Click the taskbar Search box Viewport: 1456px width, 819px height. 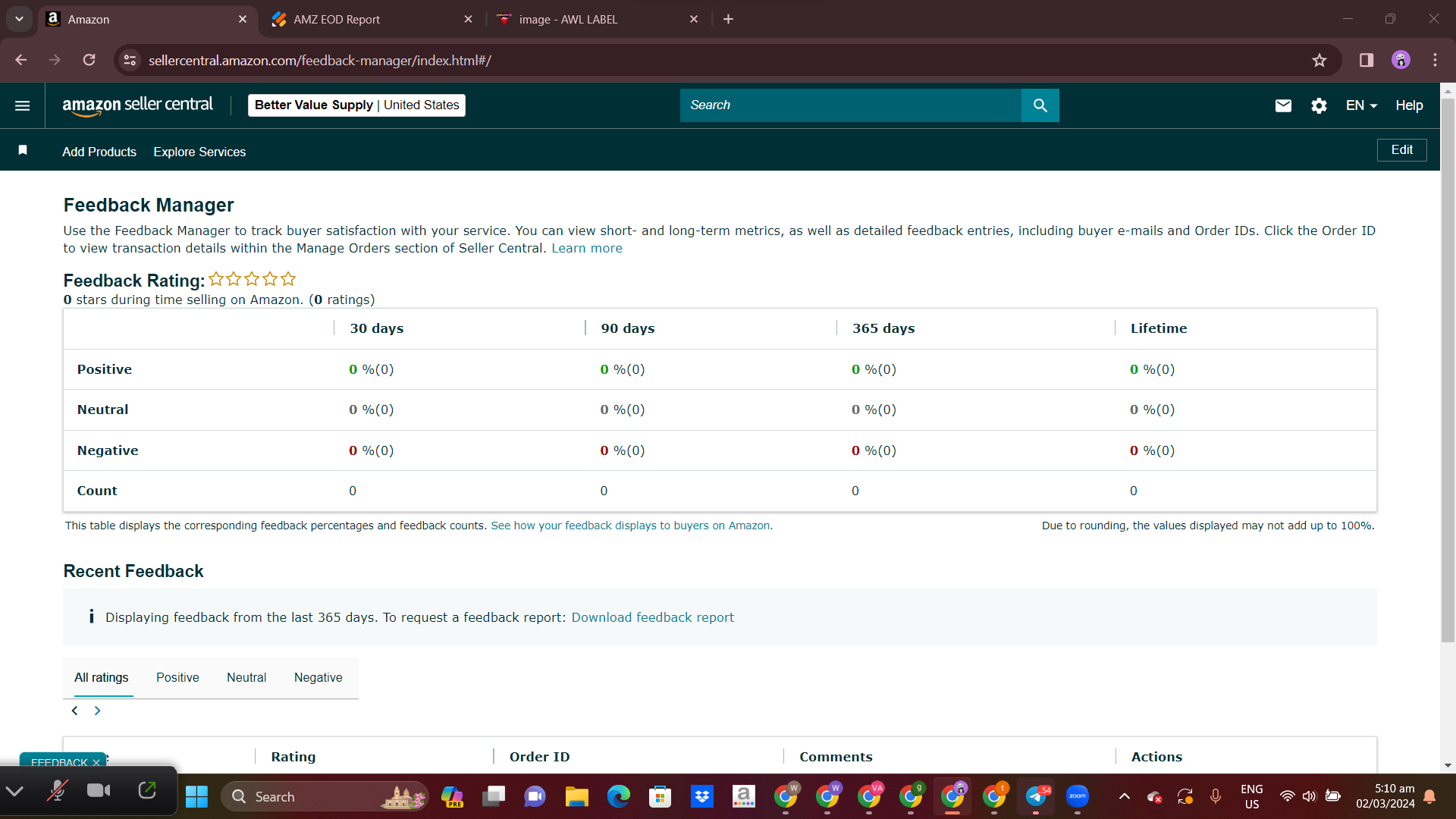tap(325, 796)
